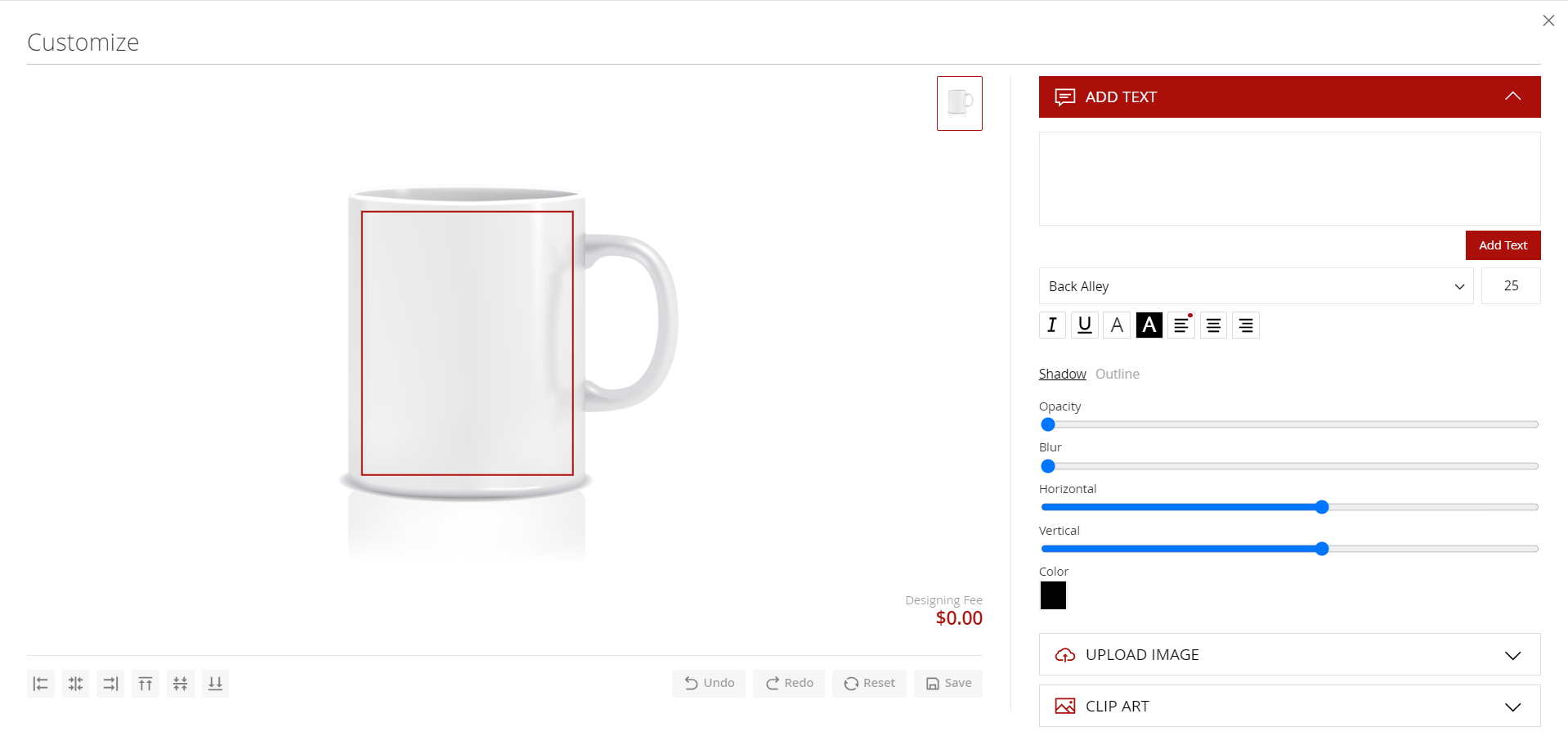The image size is (1568, 754).
Task: Click the Save icon button
Action: (948, 683)
